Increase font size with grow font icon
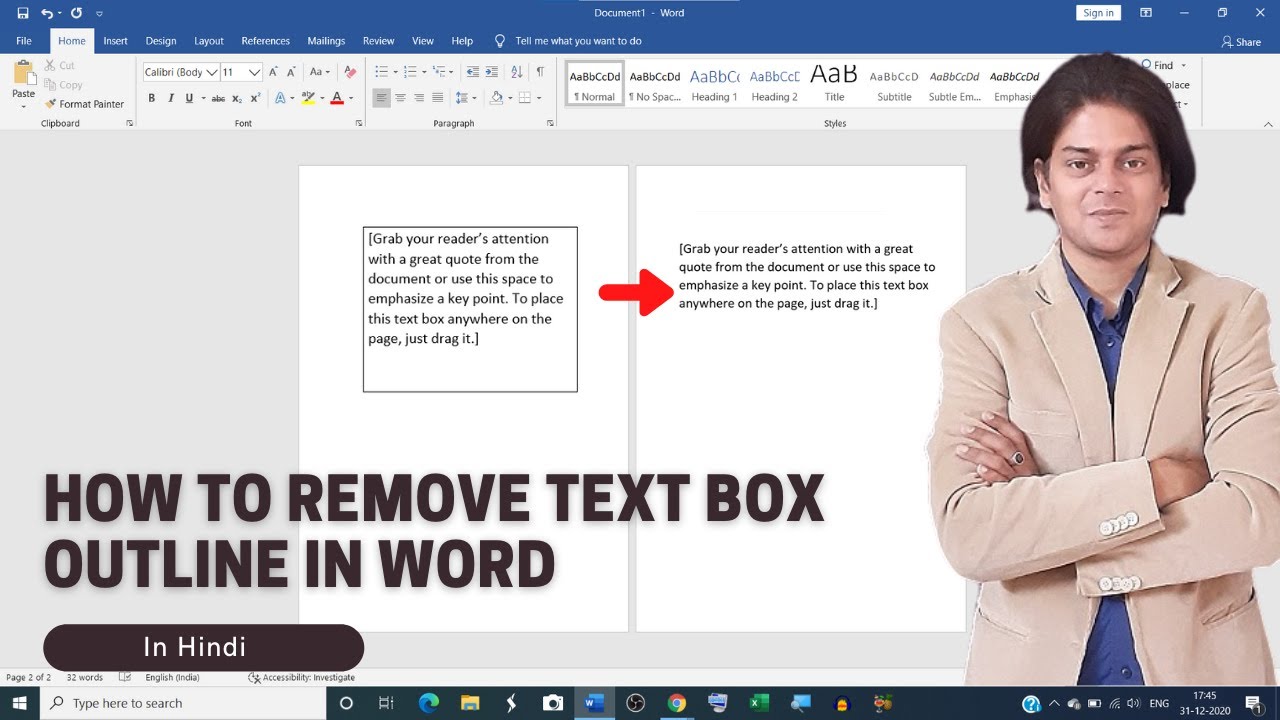The image size is (1280, 720). [274, 72]
